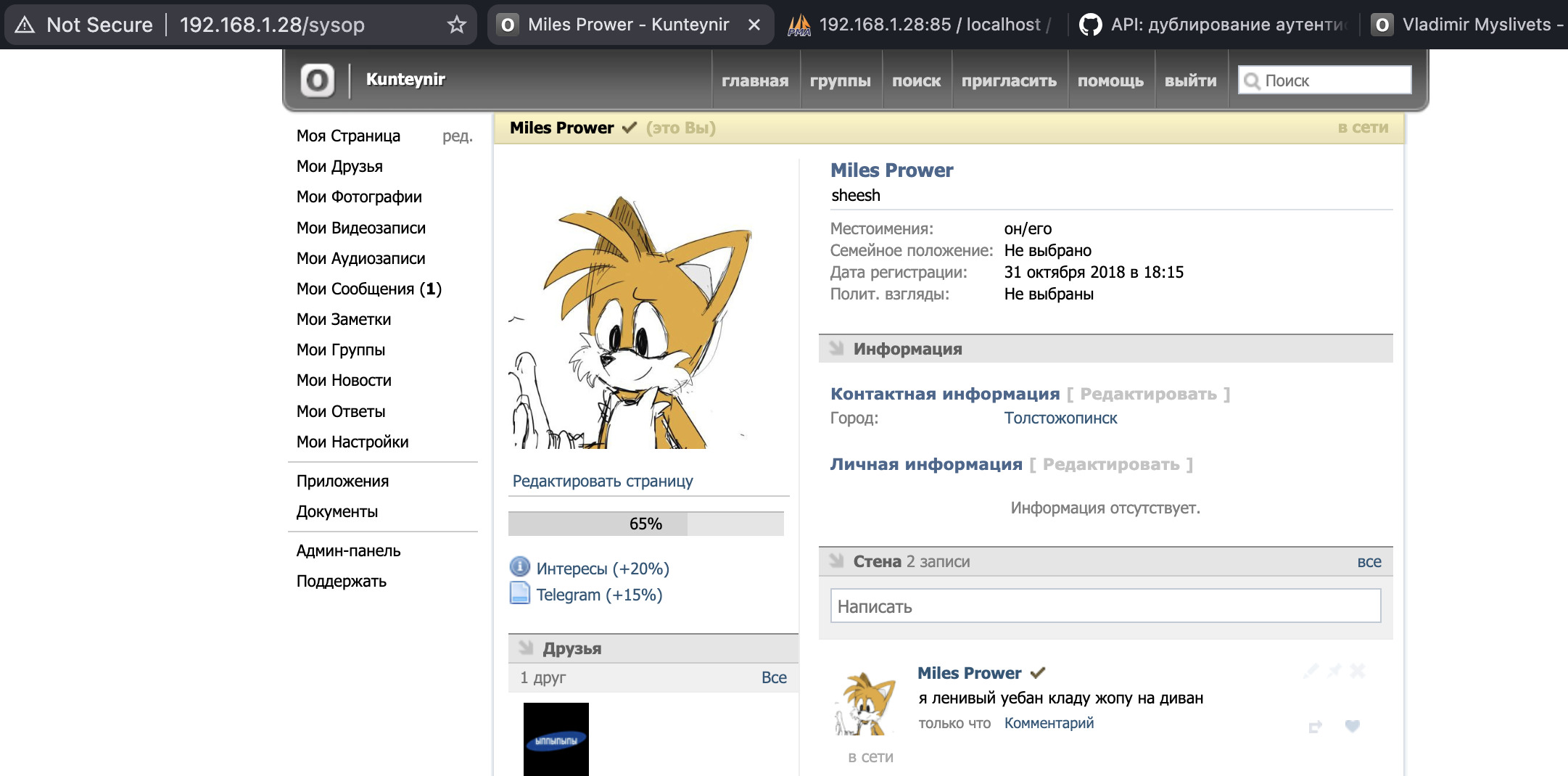1568x776 pixels.
Task: Click Miles Prower name on wall post
Action: click(969, 673)
